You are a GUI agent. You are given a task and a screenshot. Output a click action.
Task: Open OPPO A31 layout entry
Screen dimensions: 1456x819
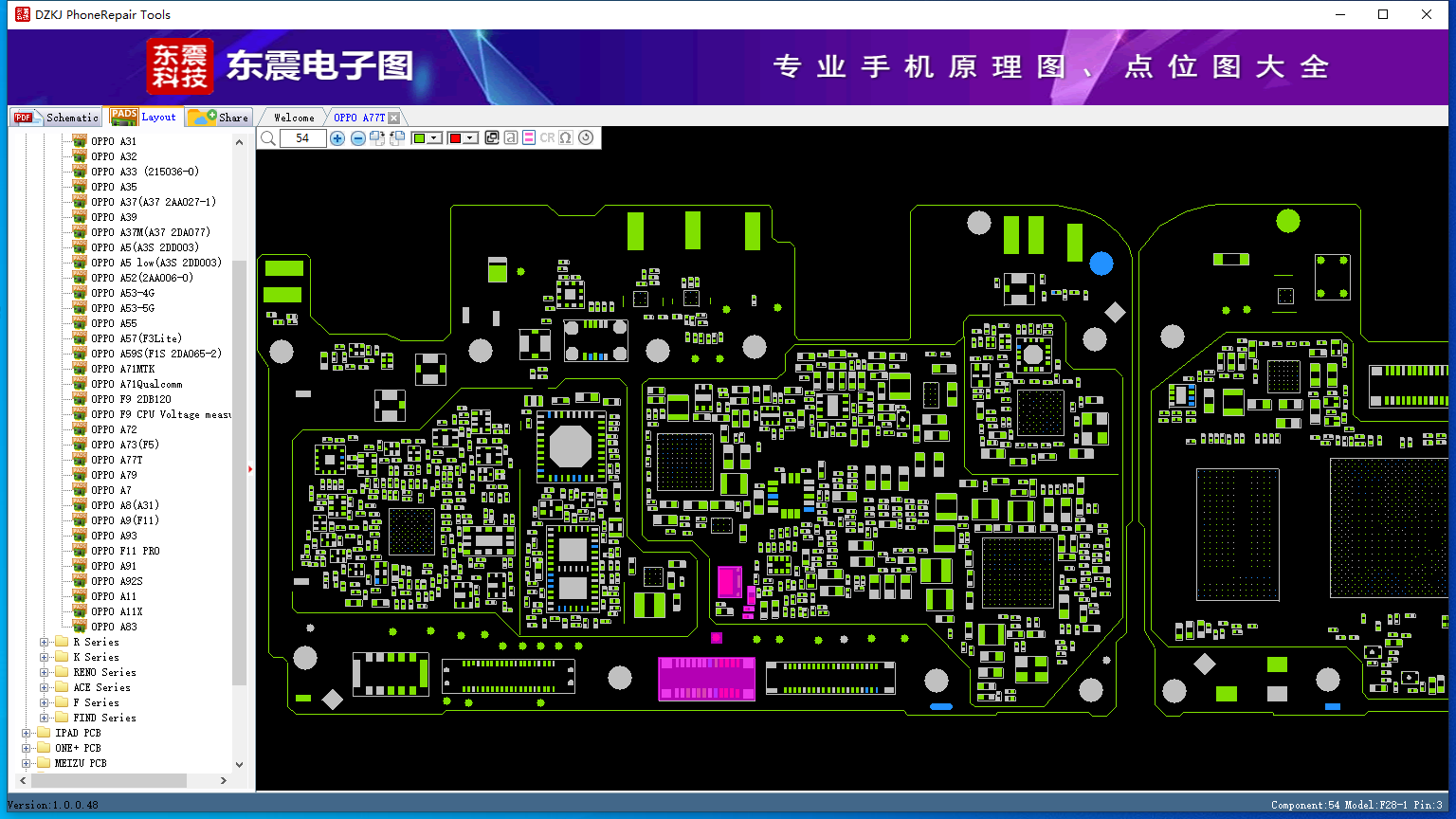point(114,141)
